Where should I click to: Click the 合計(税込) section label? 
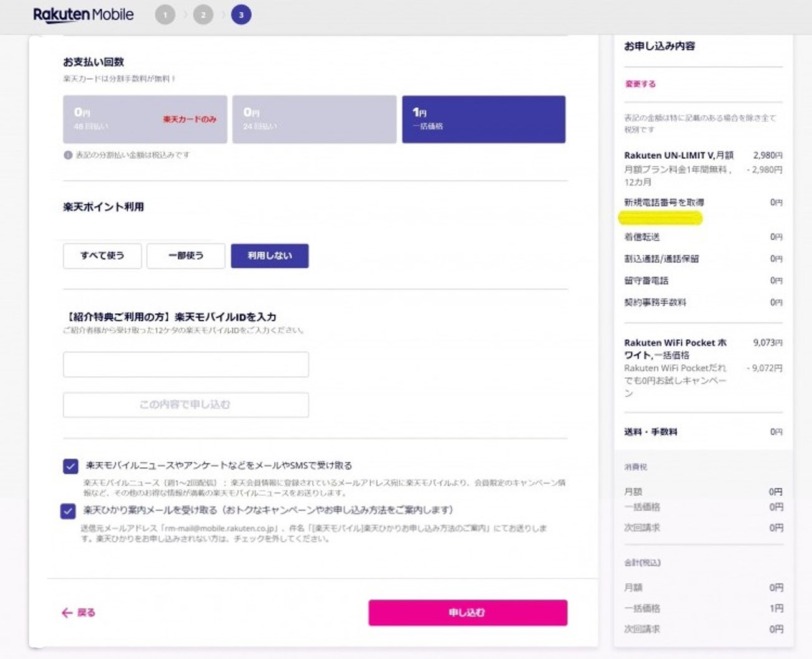(x=642, y=563)
